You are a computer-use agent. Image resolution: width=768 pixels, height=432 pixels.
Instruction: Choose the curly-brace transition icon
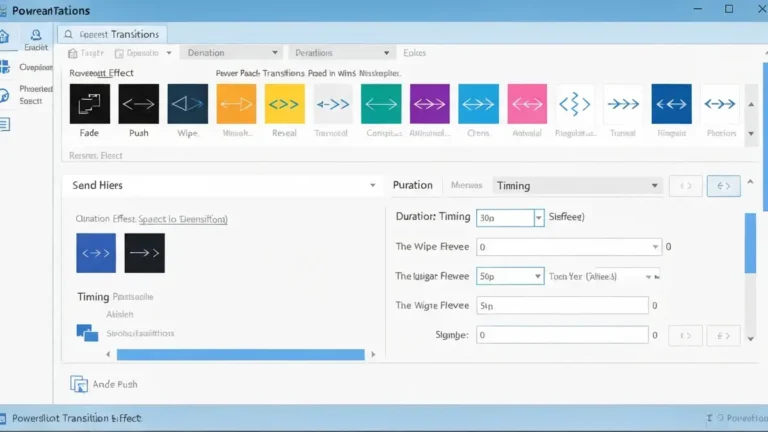click(575, 104)
